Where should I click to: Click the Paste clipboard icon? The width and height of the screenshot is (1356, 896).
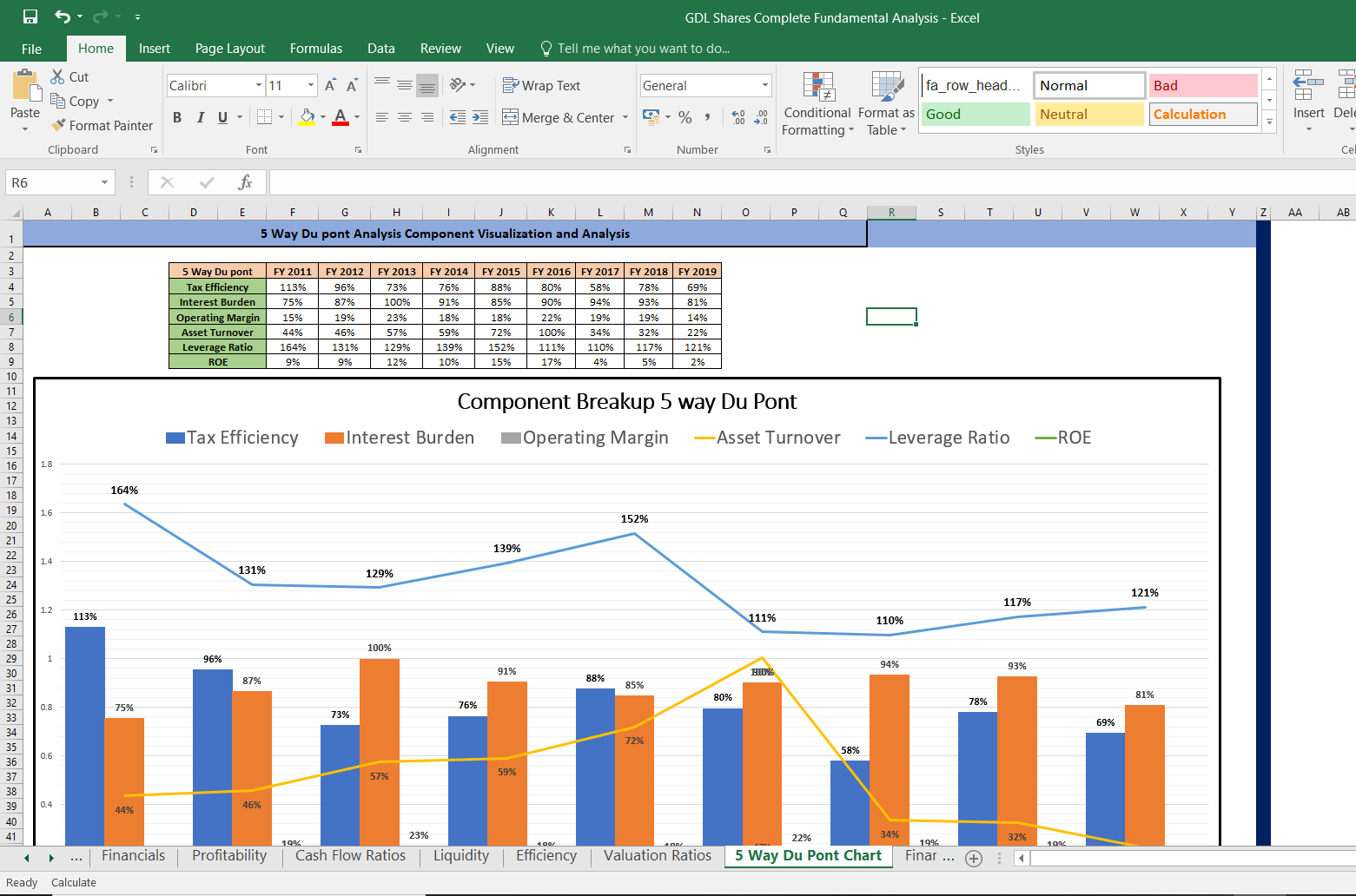tap(25, 86)
